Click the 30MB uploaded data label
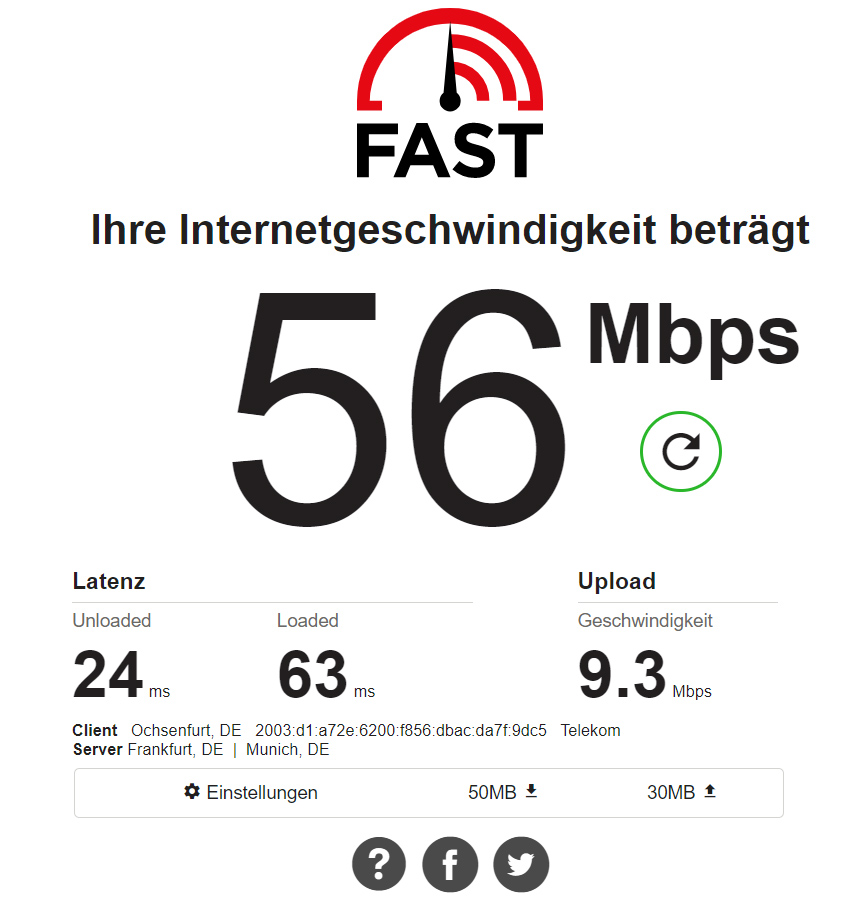The image size is (855, 905). 671,792
